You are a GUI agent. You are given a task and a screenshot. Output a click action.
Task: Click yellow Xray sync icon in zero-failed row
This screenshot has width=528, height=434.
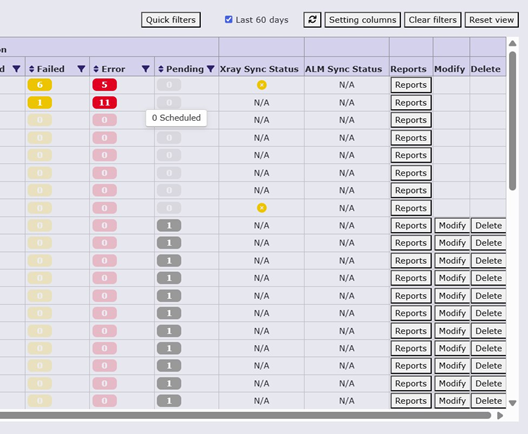click(x=262, y=208)
